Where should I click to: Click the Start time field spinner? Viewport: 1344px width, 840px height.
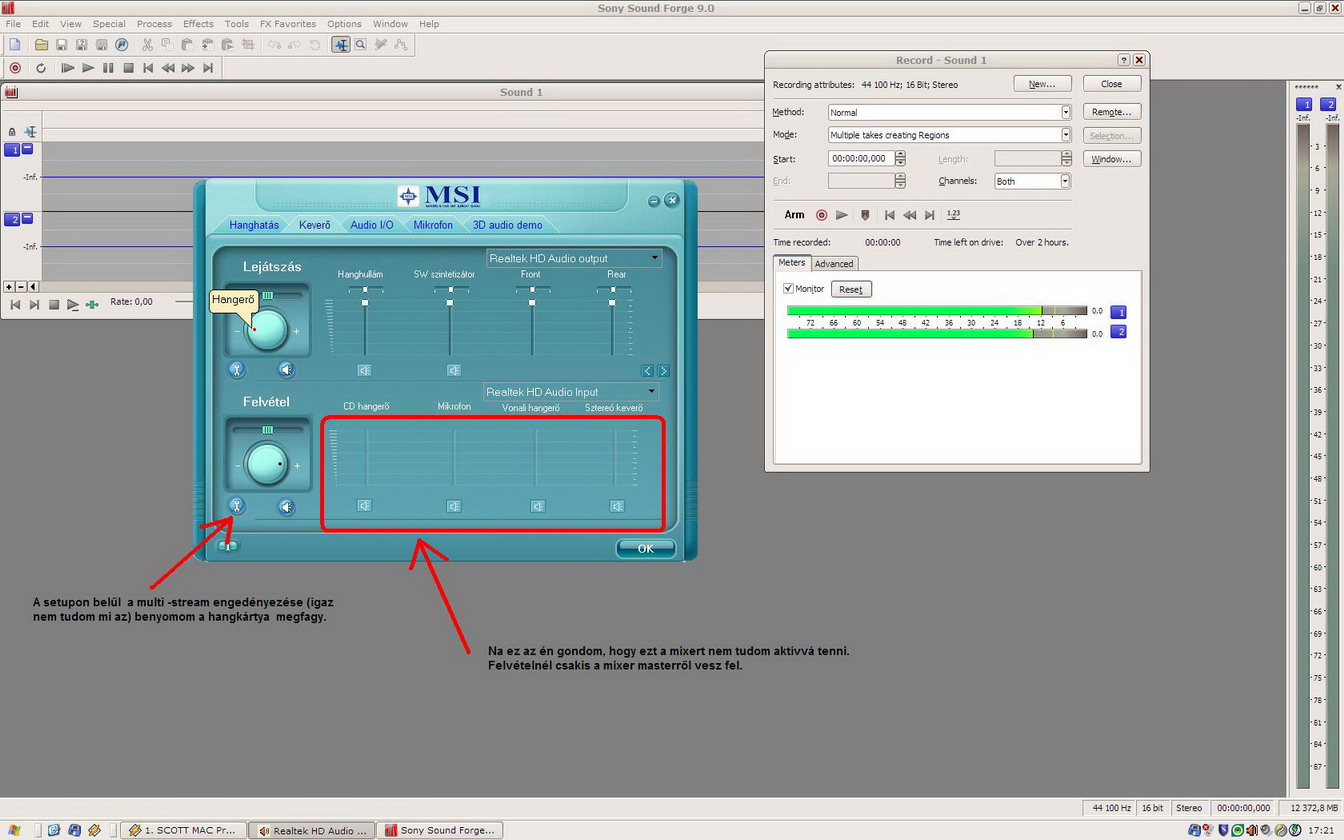click(900, 158)
